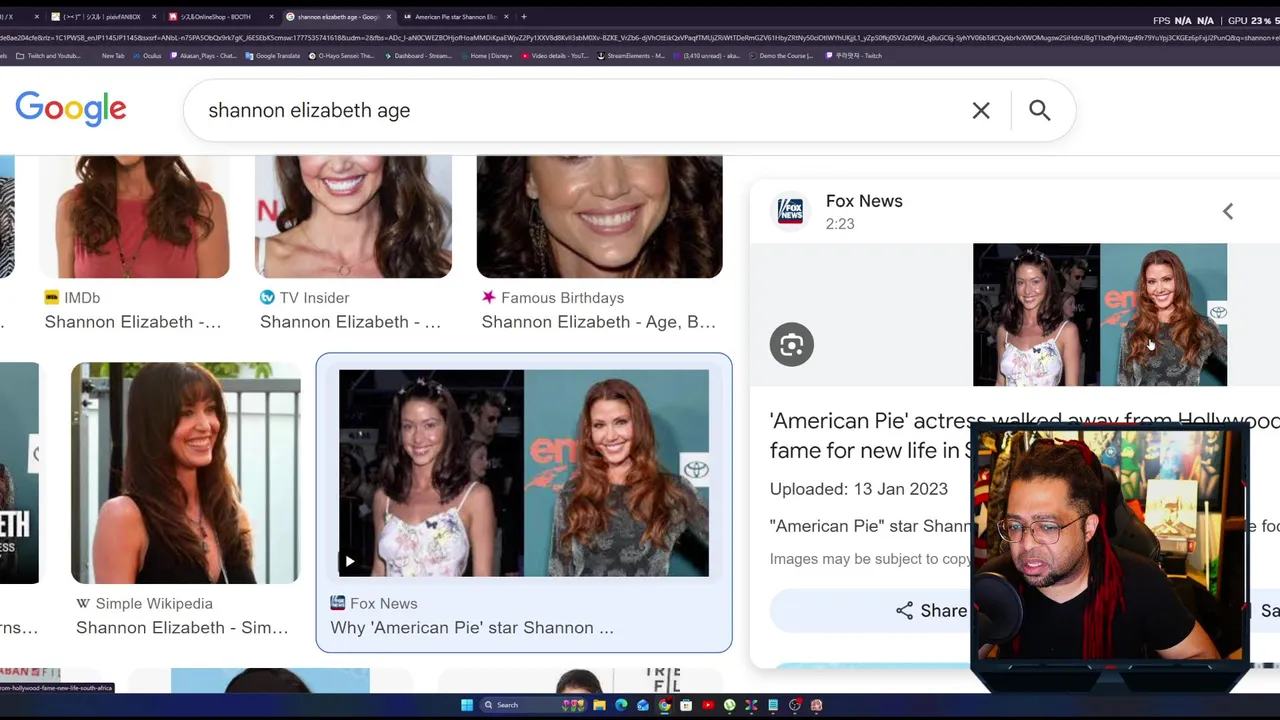The height and width of the screenshot is (720, 1280).
Task: Click the Chrome taskbar icon
Action: 665,705
